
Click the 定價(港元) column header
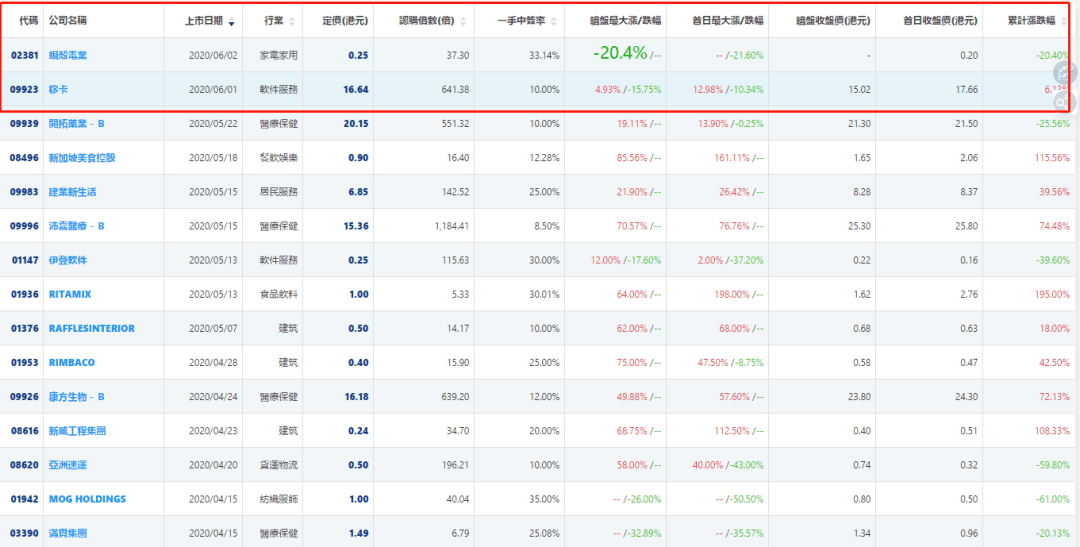point(345,21)
